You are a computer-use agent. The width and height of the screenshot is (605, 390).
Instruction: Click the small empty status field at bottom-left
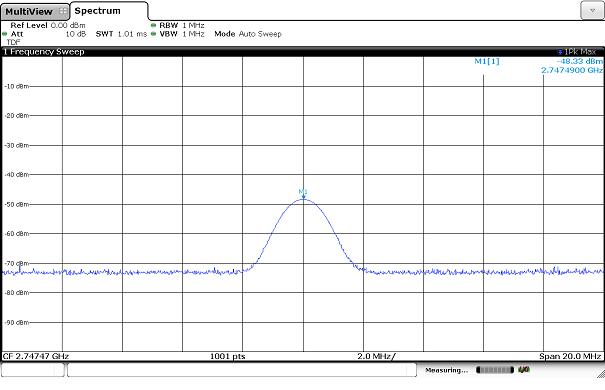33,370
